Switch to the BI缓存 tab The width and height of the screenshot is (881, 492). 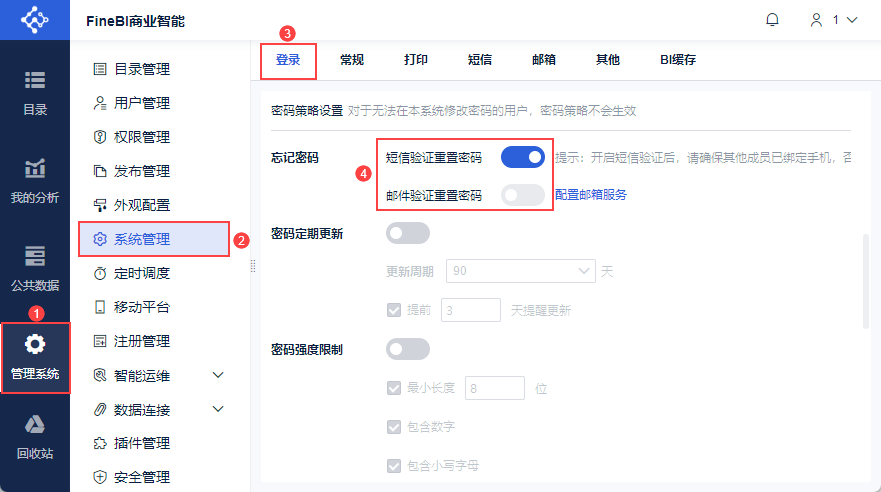click(677, 60)
